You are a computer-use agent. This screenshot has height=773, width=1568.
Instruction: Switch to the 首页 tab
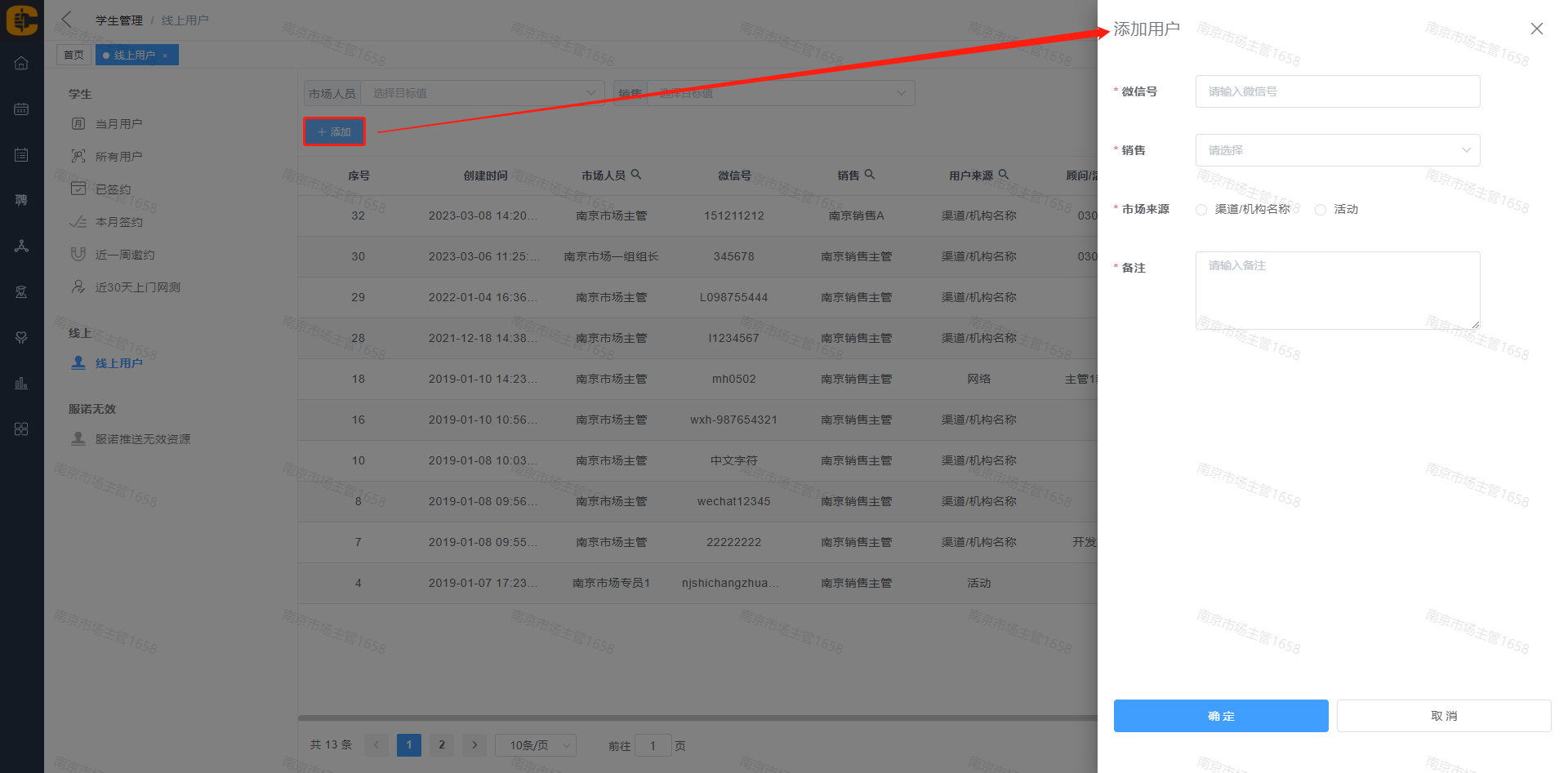(73, 55)
